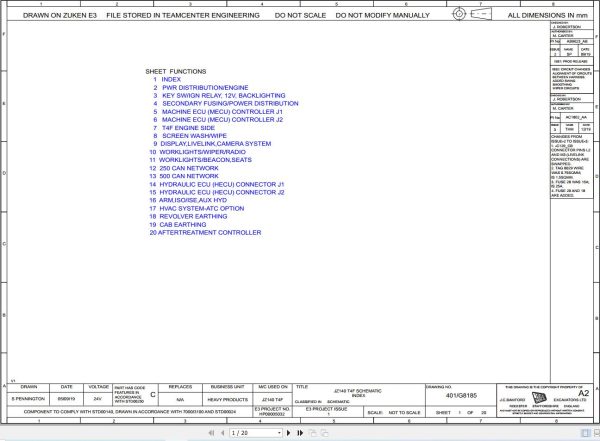Click the JZ140 T4F SCHEMATIC title
This screenshot has height=441, width=600.
pos(358,391)
